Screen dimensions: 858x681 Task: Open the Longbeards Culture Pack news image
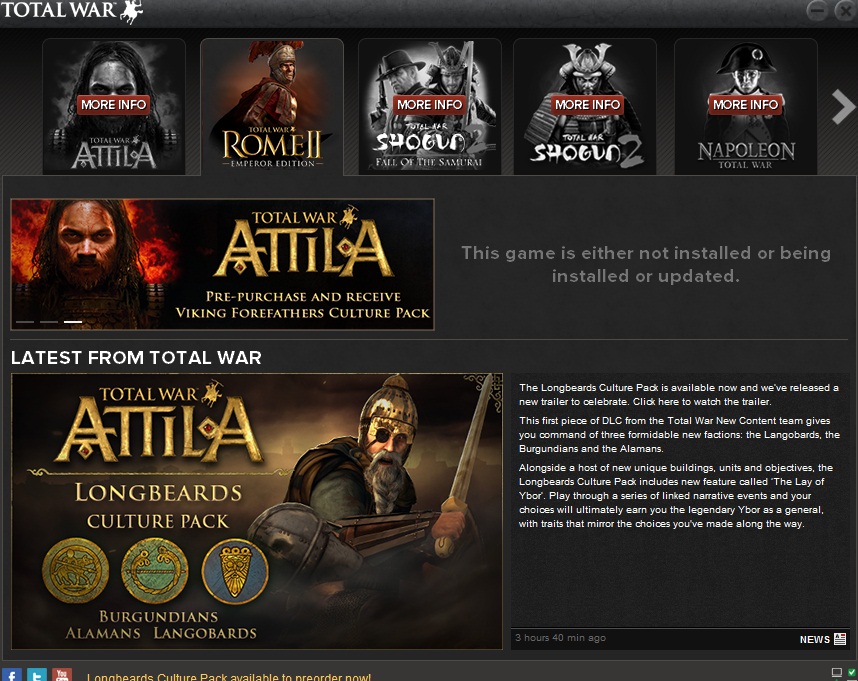click(257, 511)
